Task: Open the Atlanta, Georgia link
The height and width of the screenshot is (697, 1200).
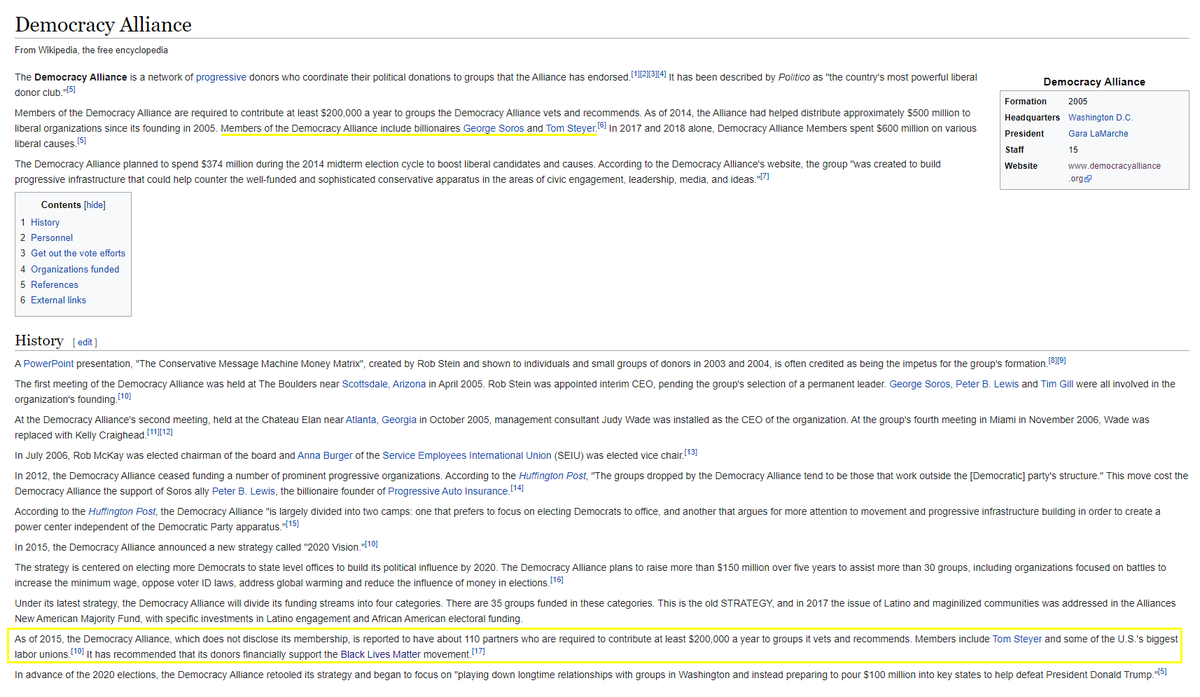Action: coord(381,420)
